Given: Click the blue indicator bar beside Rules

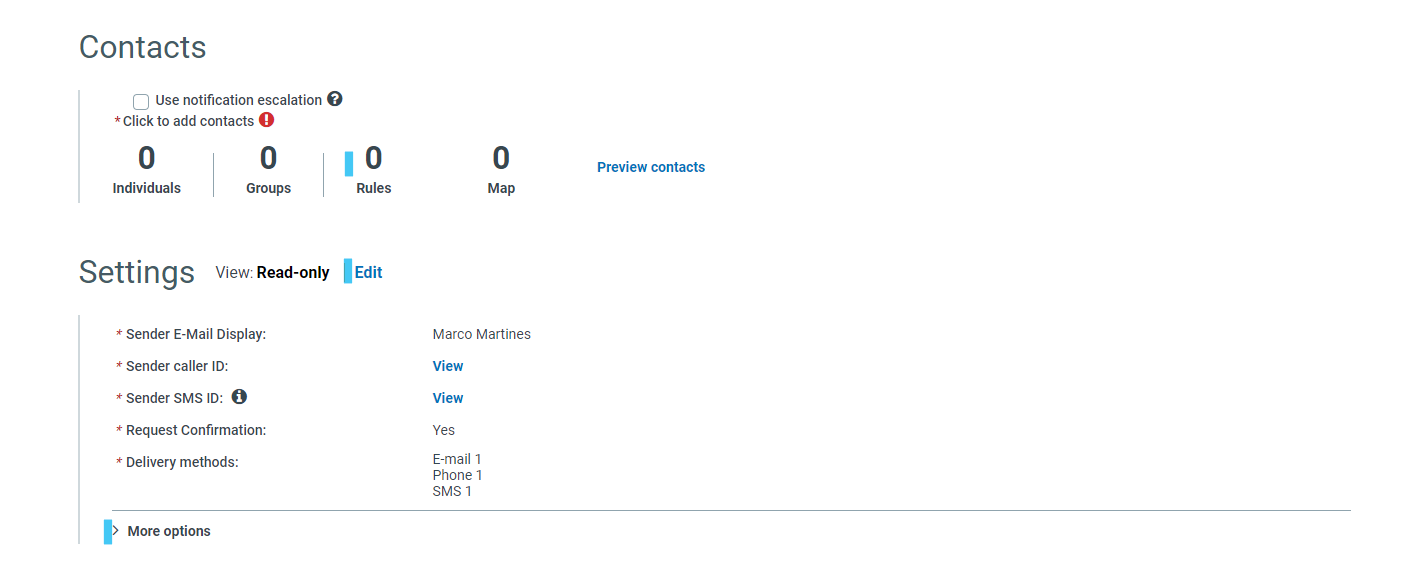Looking at the screenshot, I should pyautogui.click(x=349, y=162).
